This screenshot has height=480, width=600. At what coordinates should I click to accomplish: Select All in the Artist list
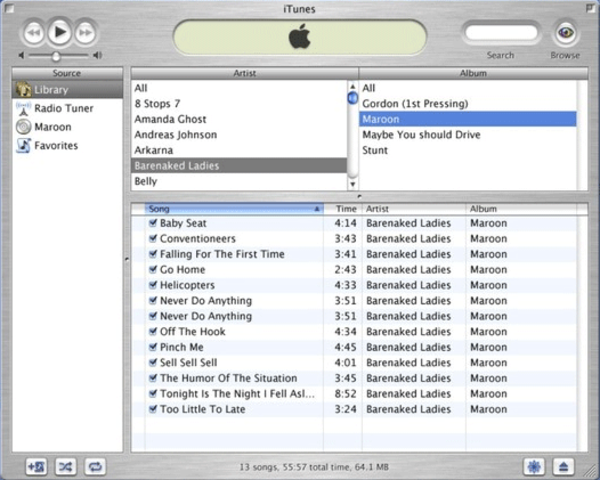pyautogui.click(x=239, y=88)
